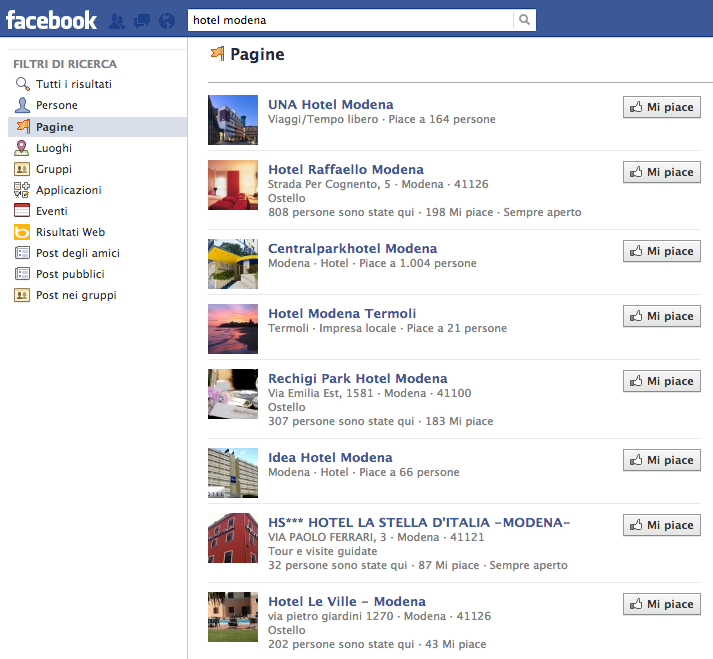Click icon beside Post nei gruppi
This screenshot has width=713, height=659.
22,295
